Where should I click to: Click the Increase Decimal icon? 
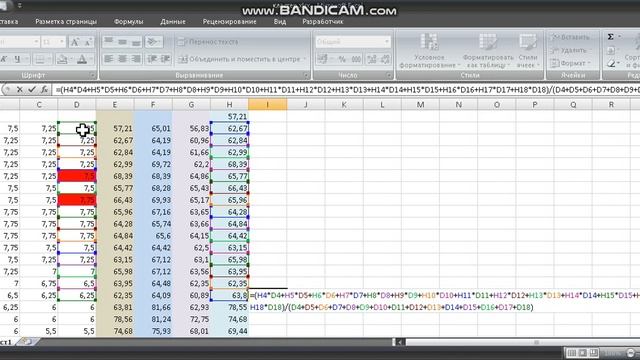(371, 60)
